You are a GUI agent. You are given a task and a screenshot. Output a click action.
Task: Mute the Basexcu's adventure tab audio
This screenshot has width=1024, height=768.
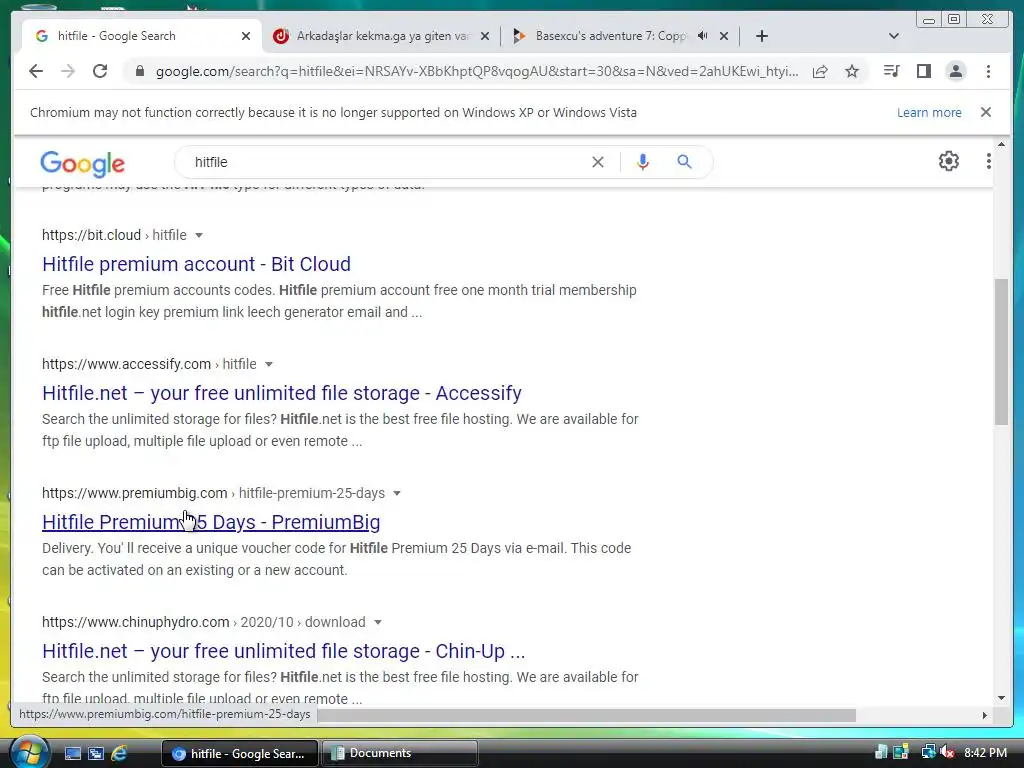(703, 36)
